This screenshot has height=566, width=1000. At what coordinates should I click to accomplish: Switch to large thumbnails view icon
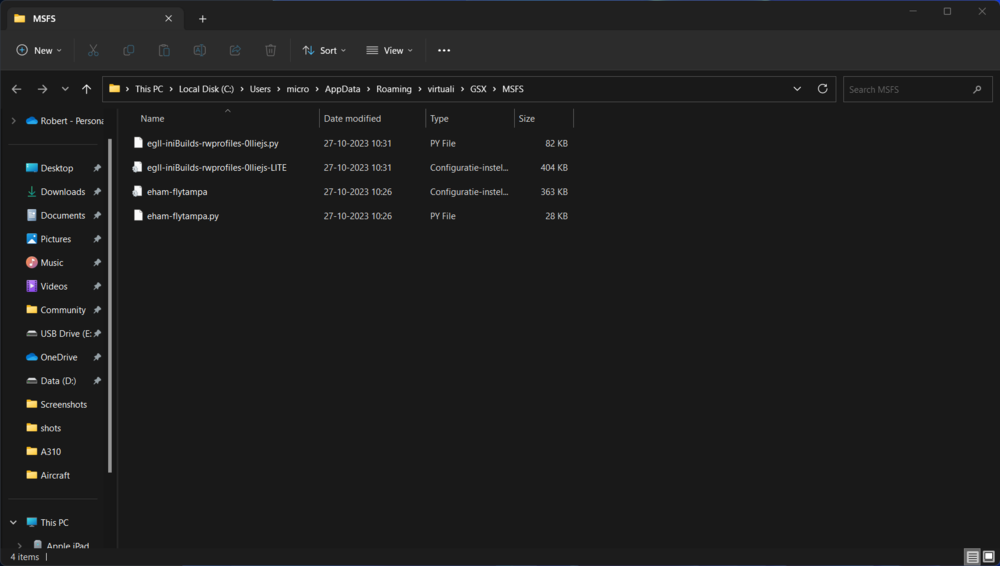point(988,557)
